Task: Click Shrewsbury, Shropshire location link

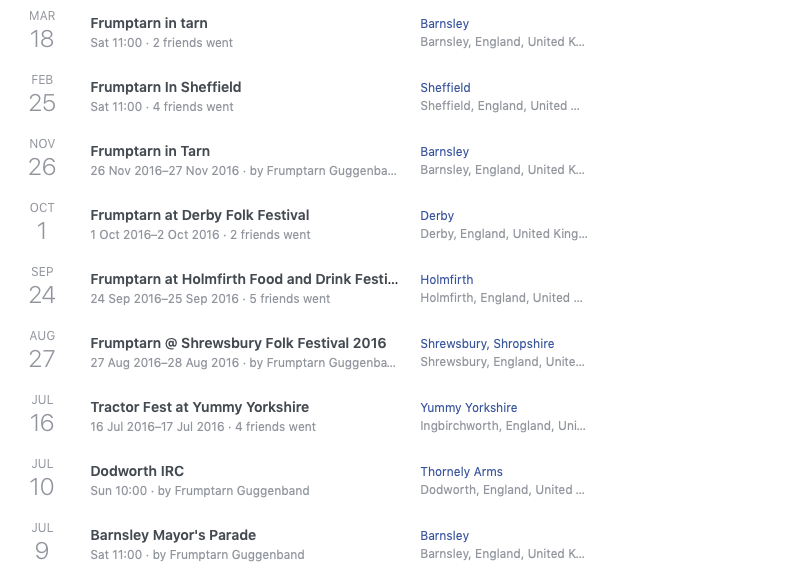Action: (x=486, y=344)
